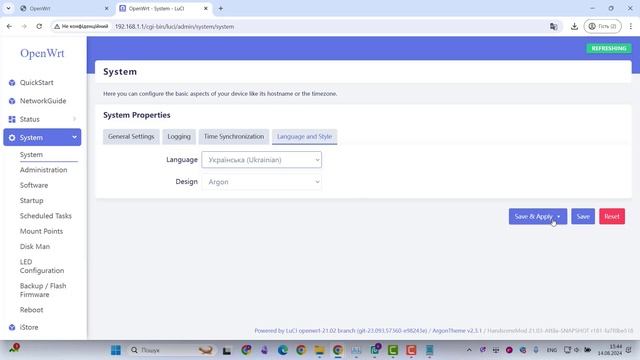
Task: Expand the Status menu section
Action: click(x=42, y=119)
